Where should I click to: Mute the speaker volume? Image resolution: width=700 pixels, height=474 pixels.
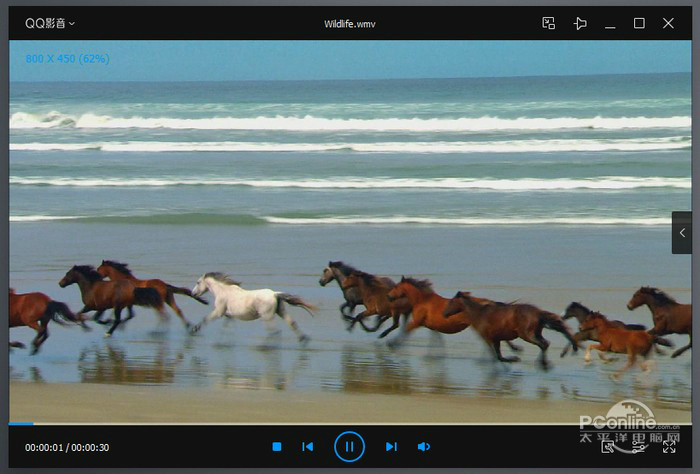423,446
